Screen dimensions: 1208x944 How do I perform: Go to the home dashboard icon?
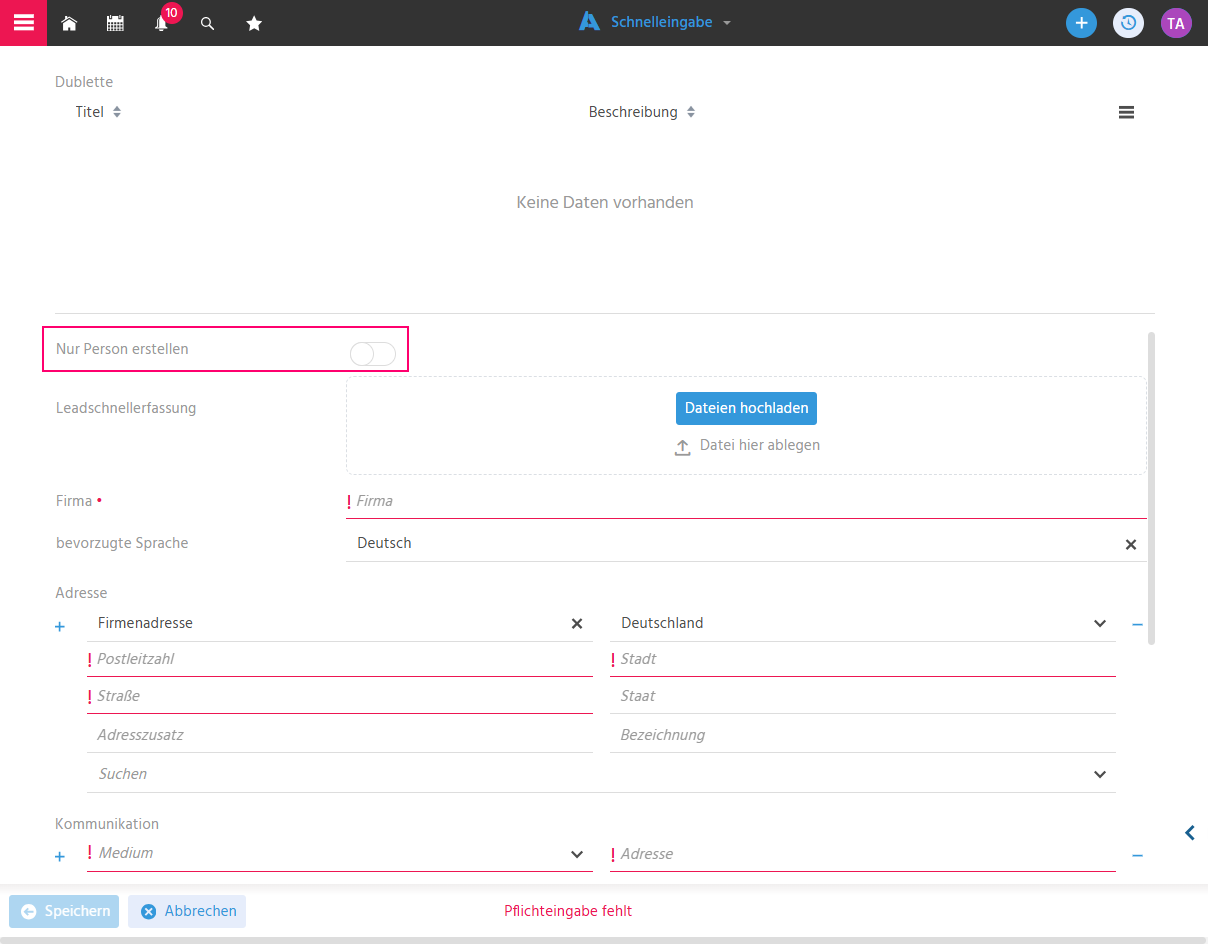coord(69,23)
